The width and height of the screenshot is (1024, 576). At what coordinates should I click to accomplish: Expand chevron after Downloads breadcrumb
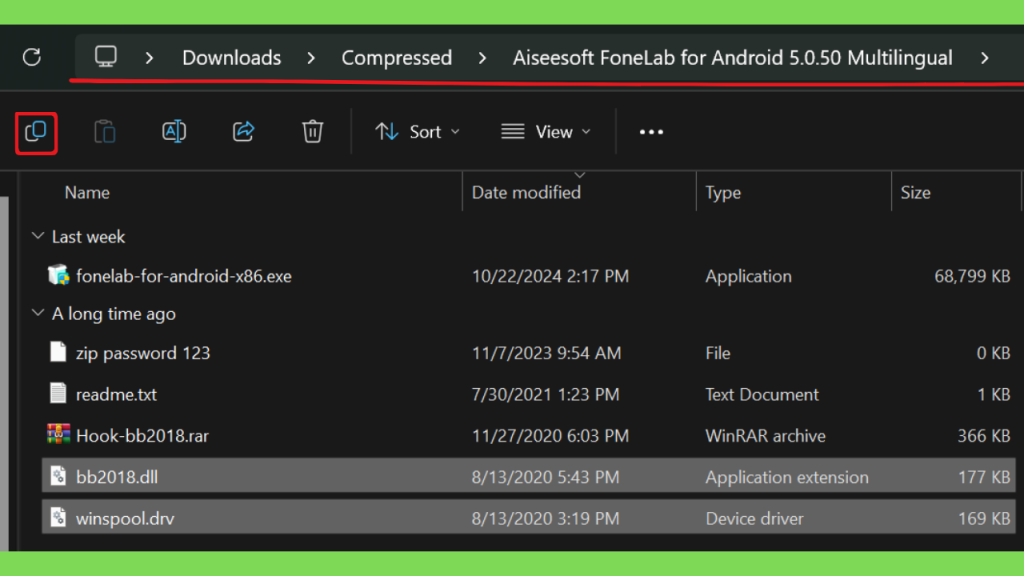click(x=311, y=58)
